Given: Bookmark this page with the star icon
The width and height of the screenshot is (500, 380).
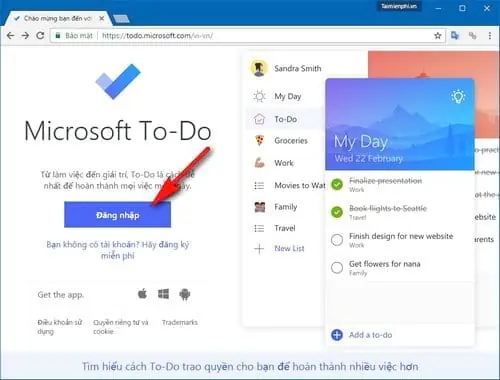Looking at the screenshot, I should click(438, 35).
